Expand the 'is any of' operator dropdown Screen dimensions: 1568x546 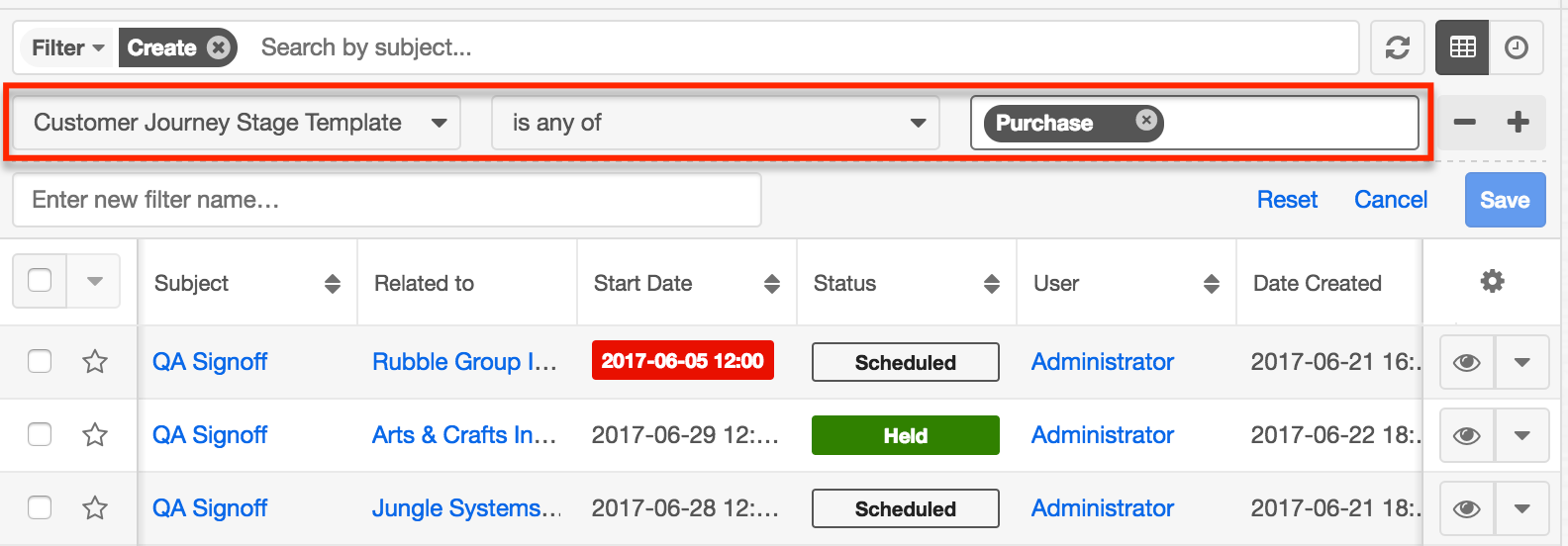[715, 123]
